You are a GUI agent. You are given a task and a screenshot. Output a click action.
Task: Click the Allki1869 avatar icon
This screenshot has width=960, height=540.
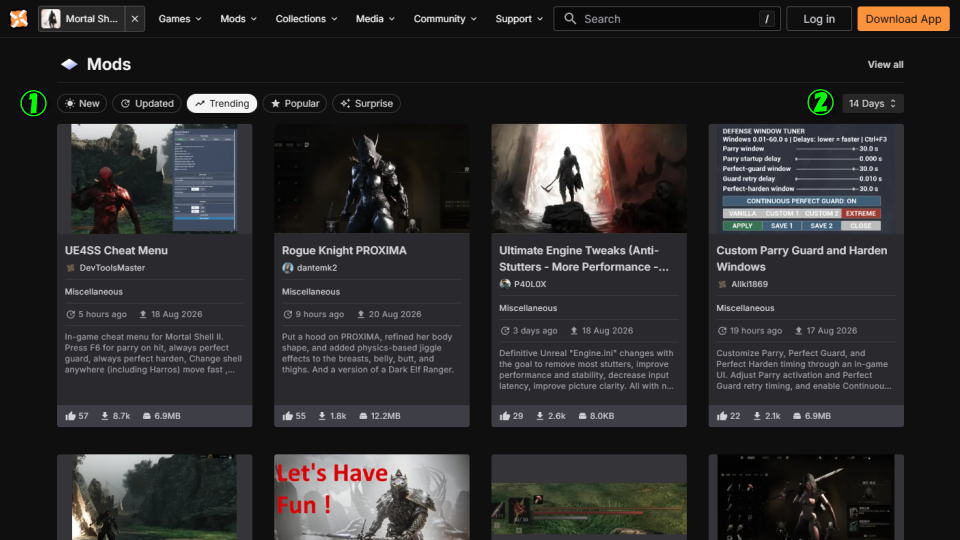click(x=722, y=284)
